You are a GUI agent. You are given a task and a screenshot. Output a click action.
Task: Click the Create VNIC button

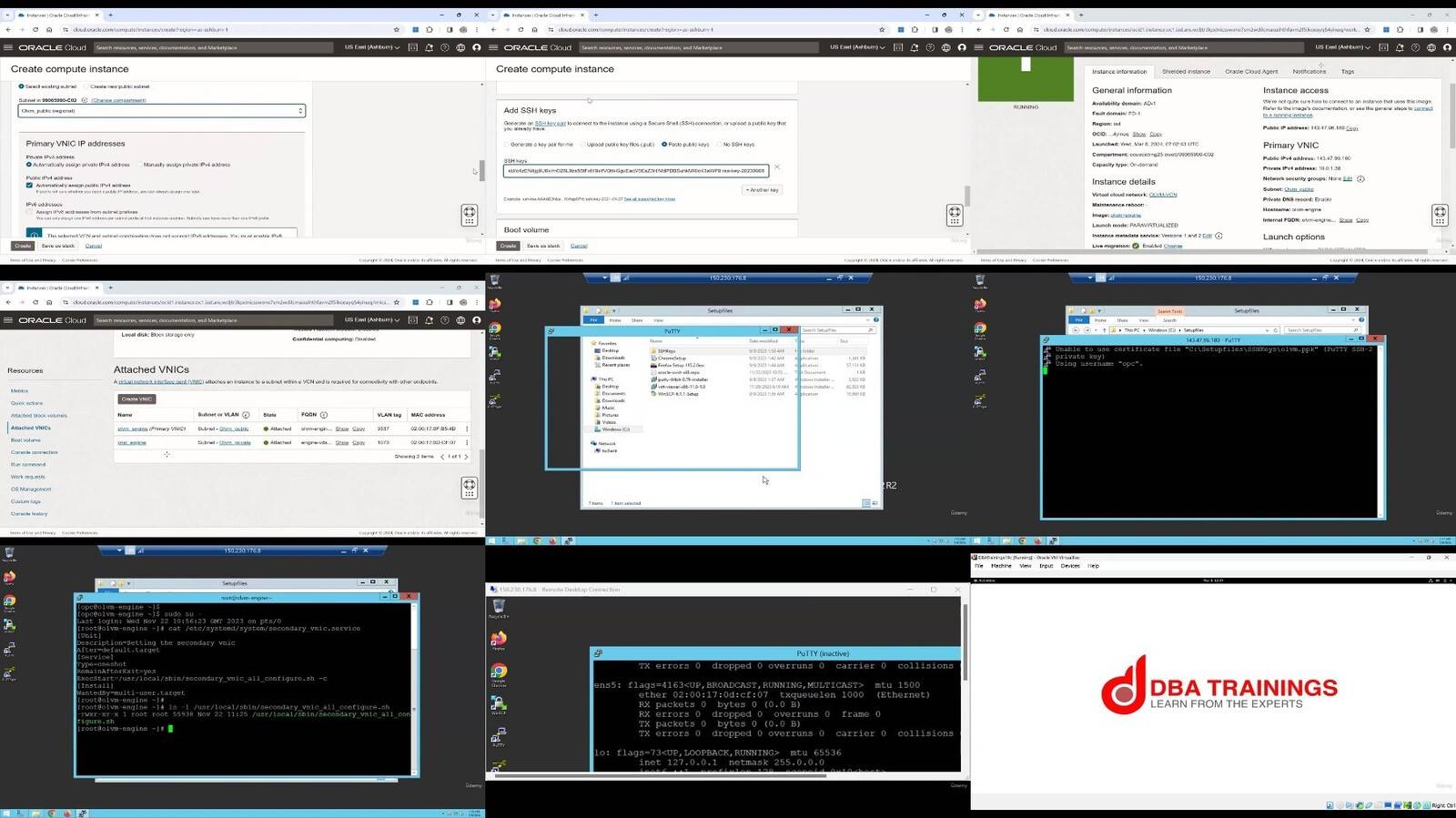pyautogui.click(x=136, y=399)
